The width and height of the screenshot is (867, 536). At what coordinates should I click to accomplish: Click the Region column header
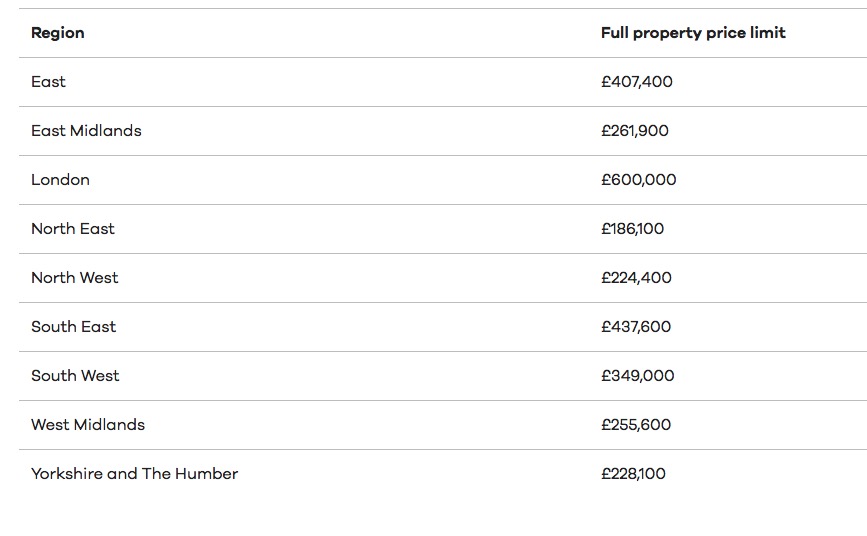[x=58, y=33]
